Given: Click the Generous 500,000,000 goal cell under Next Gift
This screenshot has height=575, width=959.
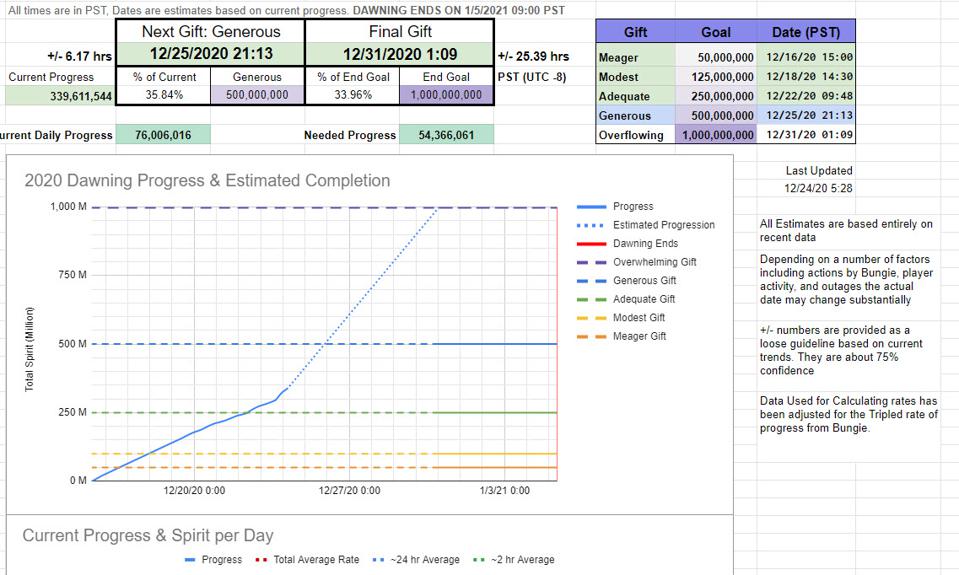Looking at the screenshot, I should click(257, 95).
